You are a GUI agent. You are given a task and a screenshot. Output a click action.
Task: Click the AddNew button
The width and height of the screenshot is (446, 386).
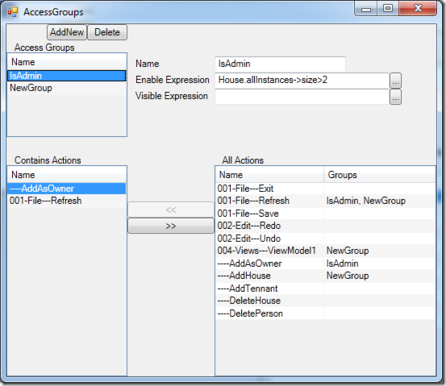pos(67,32)
